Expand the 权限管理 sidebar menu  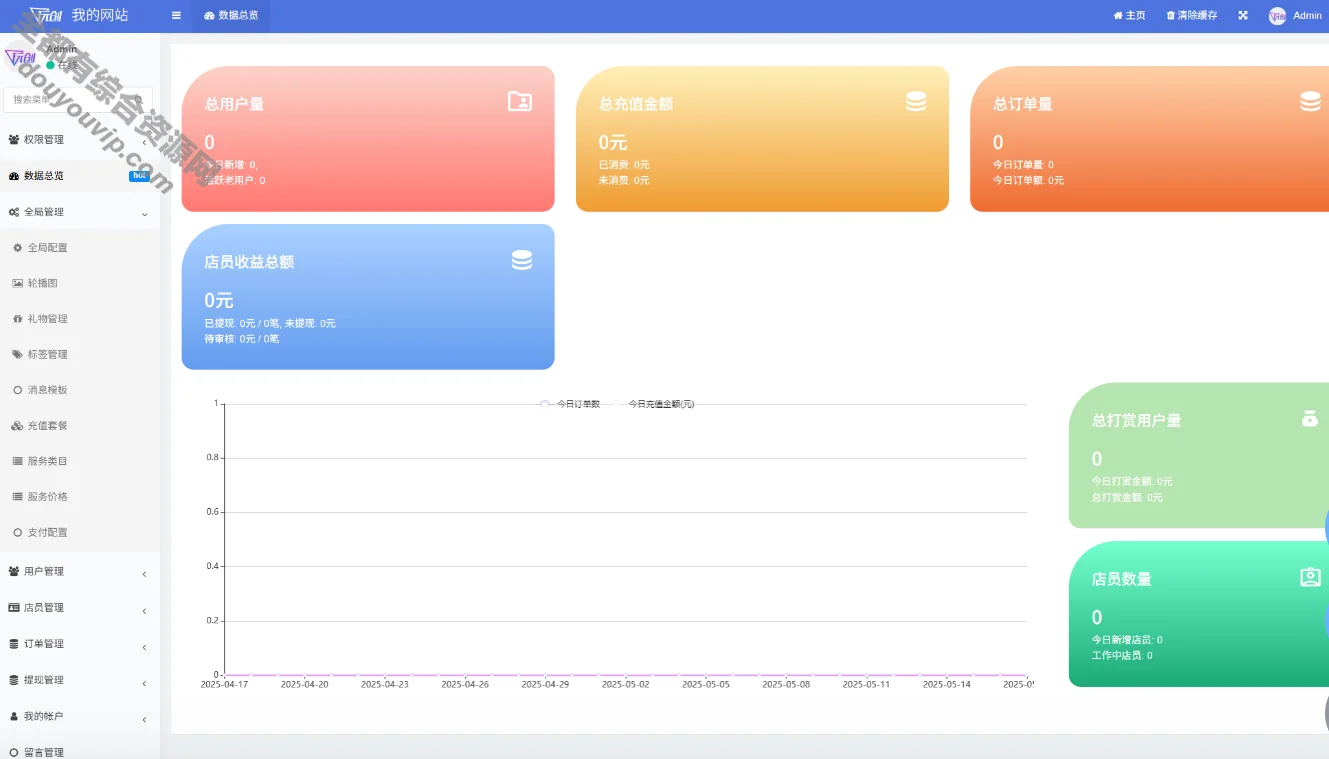click(78, 140)
